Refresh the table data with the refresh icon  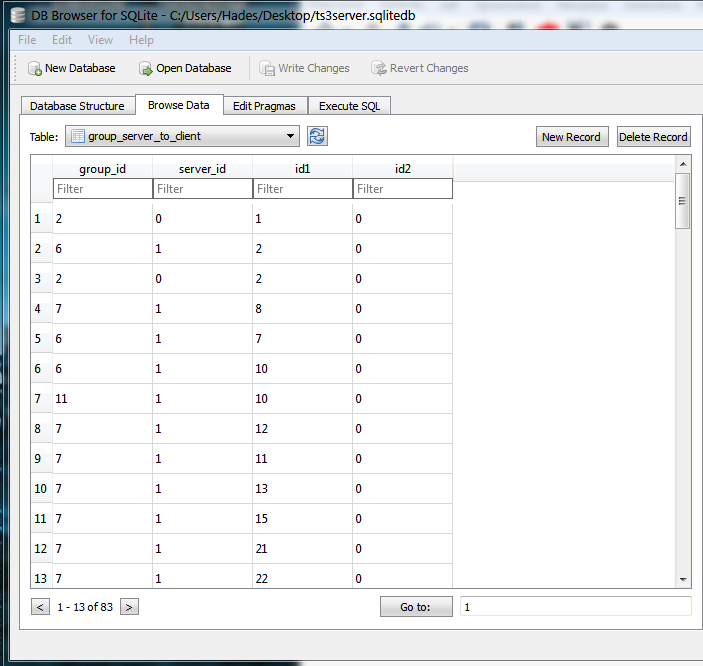[317, 136]
